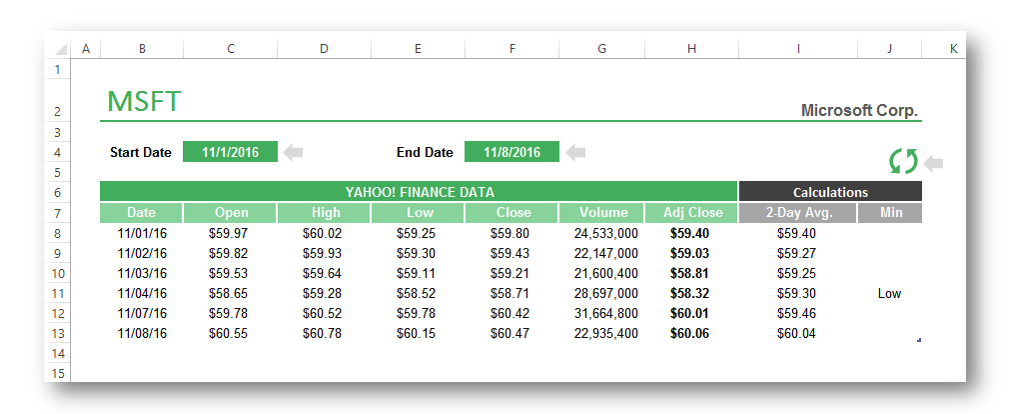The width and height of the screenshot is (1011, 414).
Task: Select column F header
Action: (512, 49)
